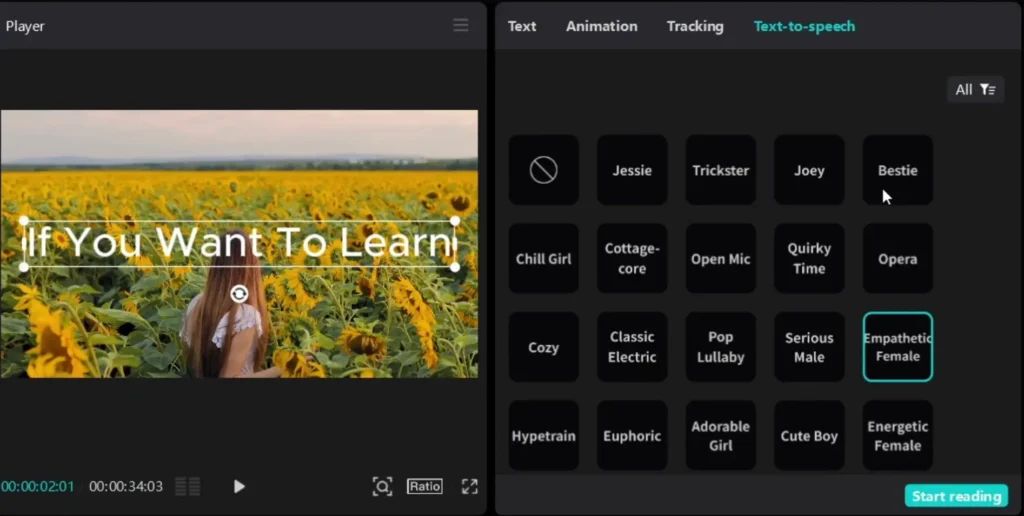
Task: Click the total duration 00:00:34:03
Action: 126,486
